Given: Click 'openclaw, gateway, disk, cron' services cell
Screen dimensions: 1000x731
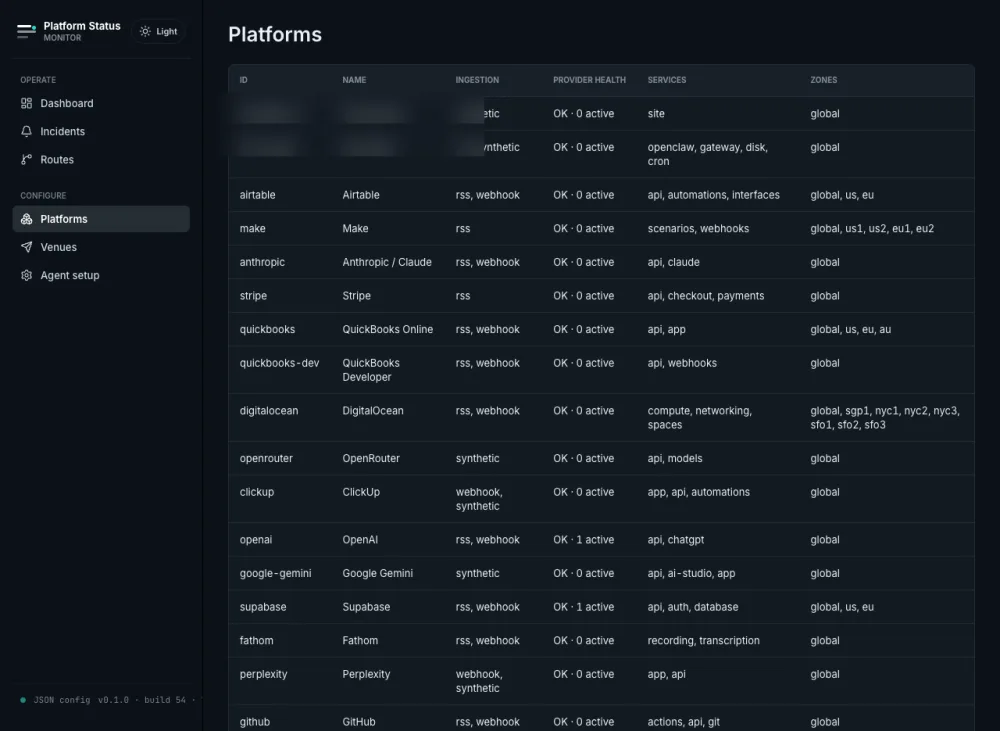Looking at the screenshot, I should [708, 154].
